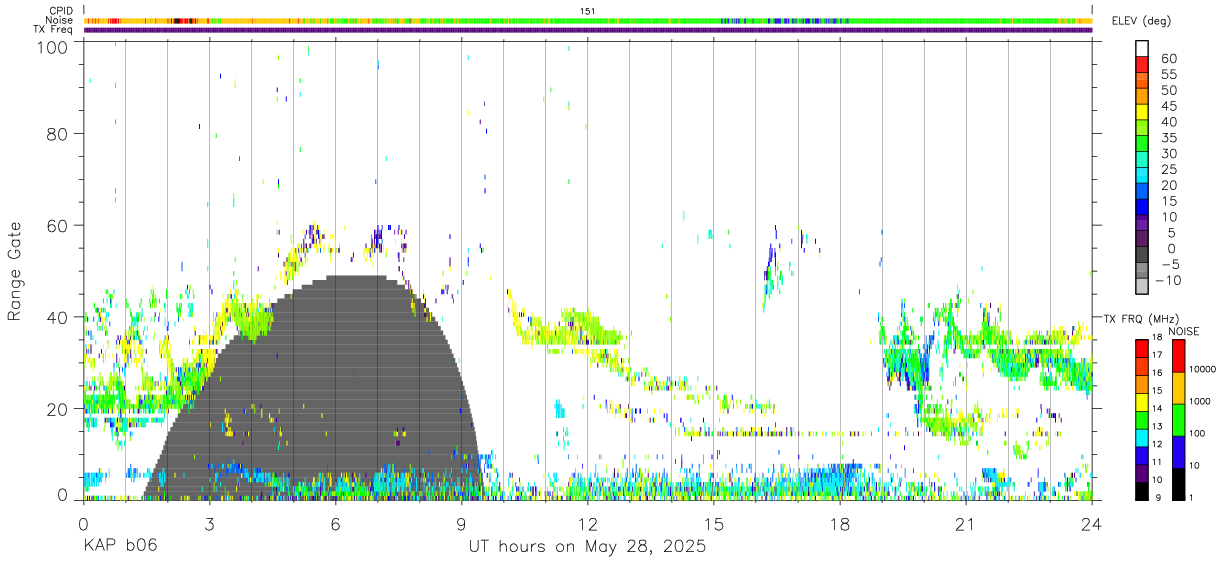Click the light gray bottom segment of the ELEV bar

(x=1142, y=288)
